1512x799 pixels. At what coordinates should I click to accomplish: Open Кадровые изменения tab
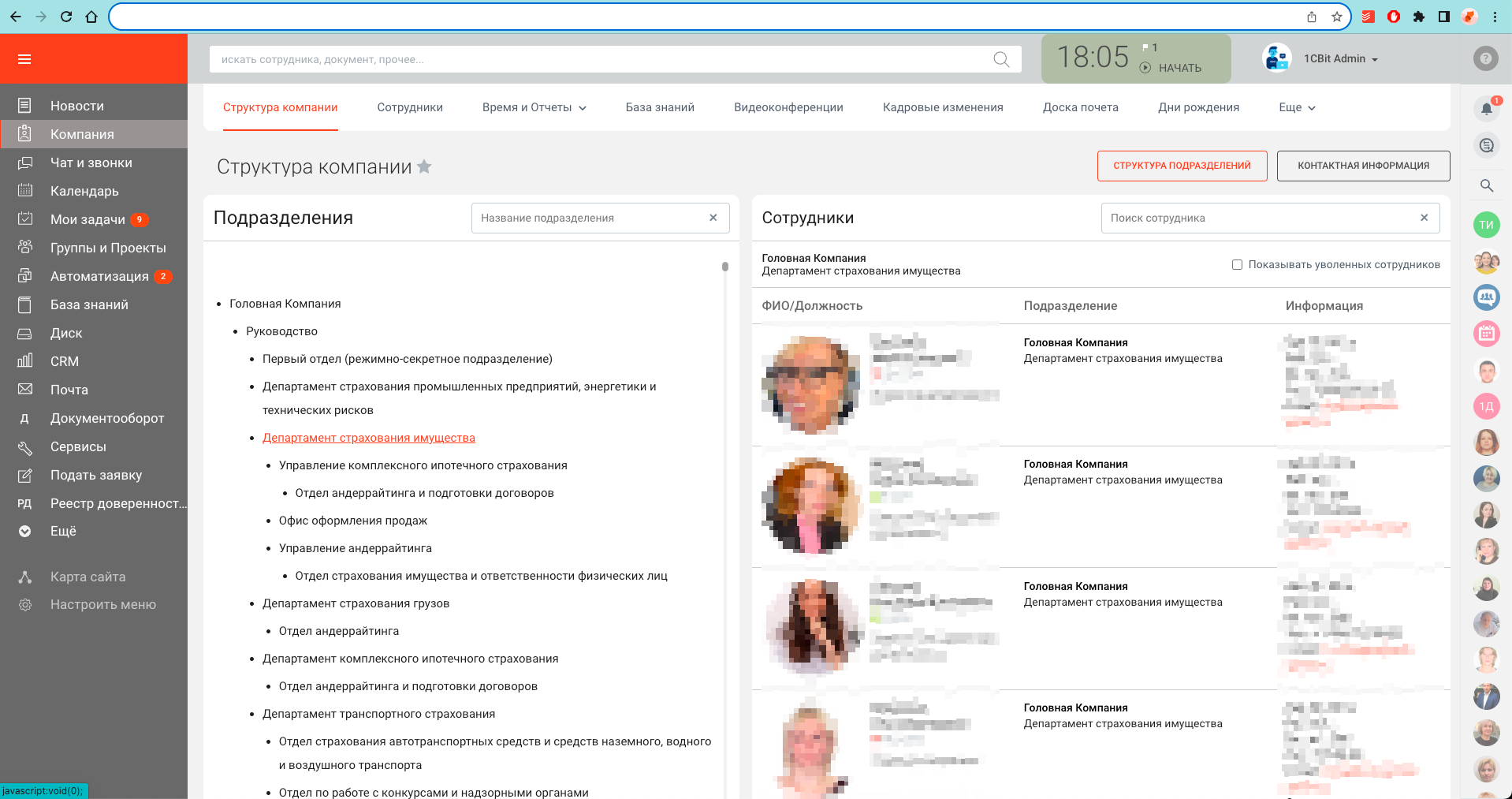(x=943, y=107)
